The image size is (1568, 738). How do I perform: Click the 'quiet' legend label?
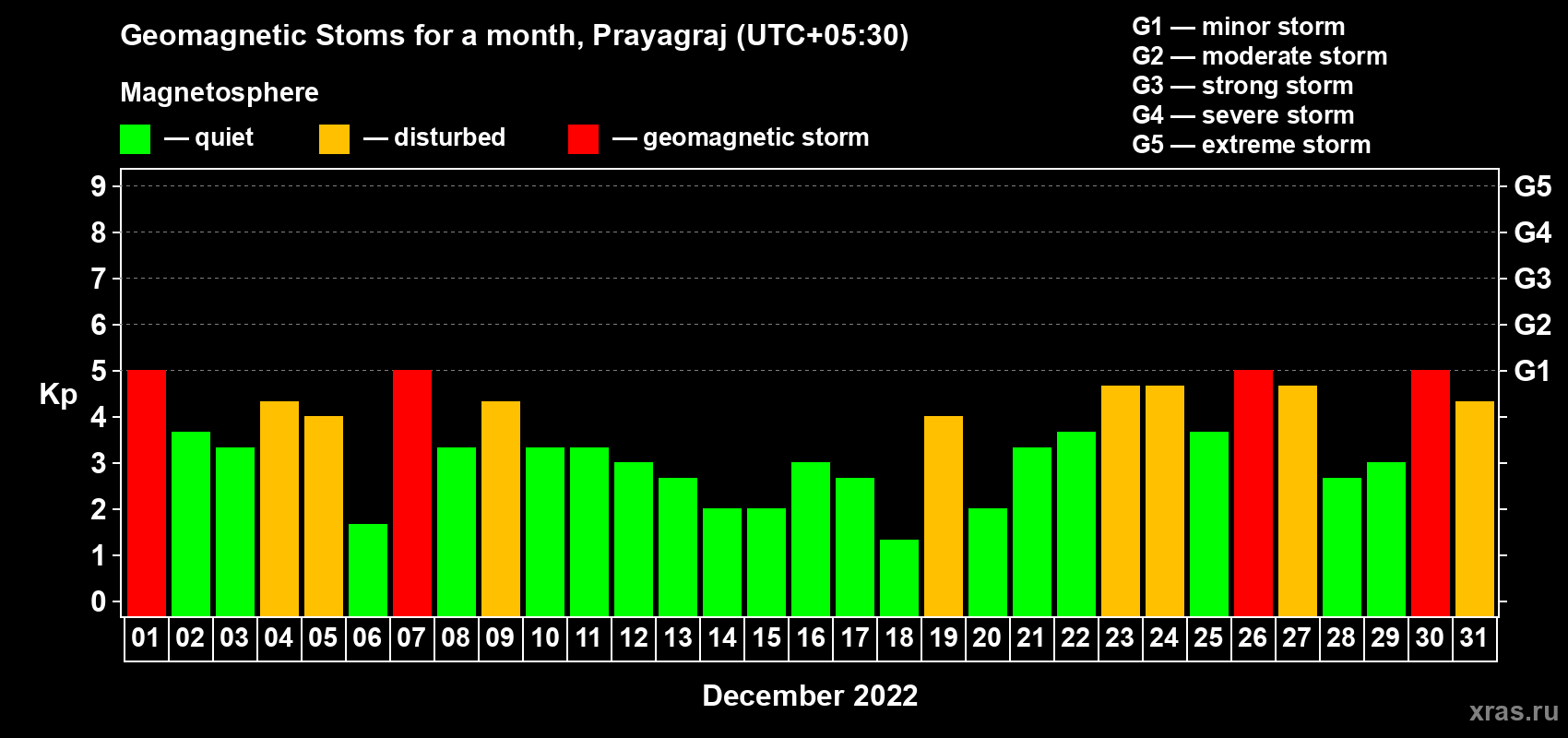point(224,137)
